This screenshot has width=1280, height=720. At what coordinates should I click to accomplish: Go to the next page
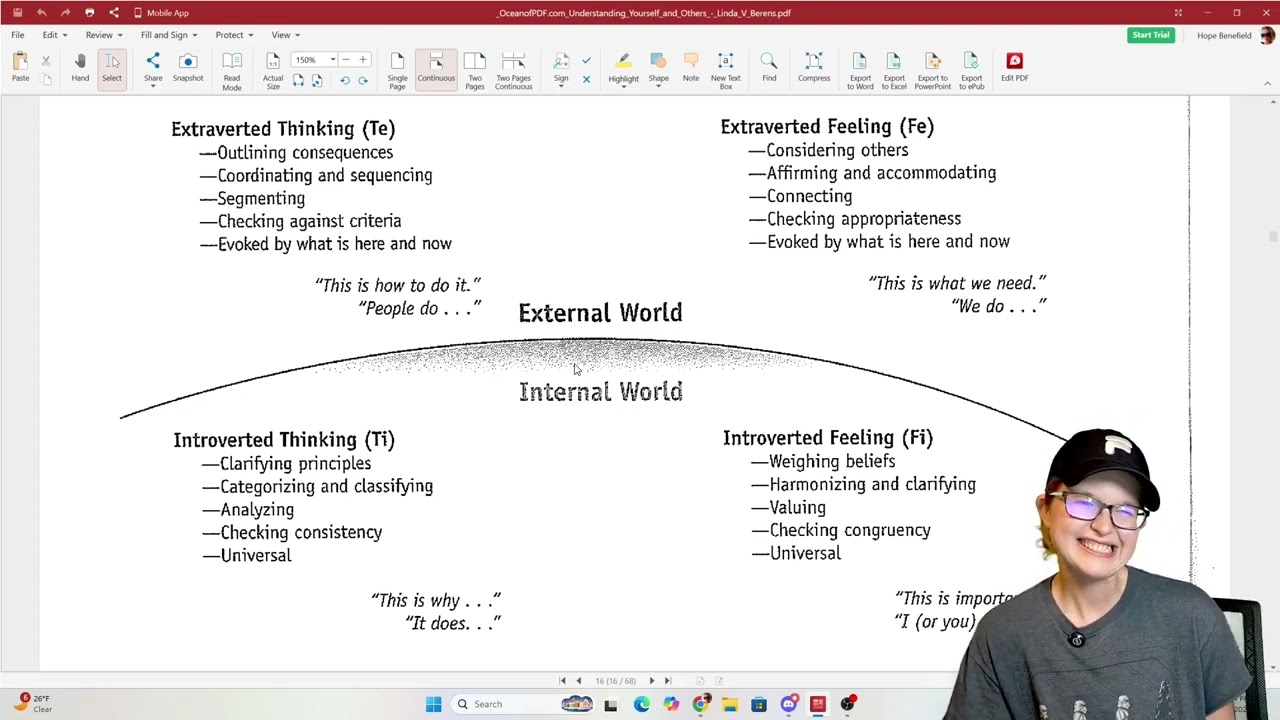tap(652, 681)
